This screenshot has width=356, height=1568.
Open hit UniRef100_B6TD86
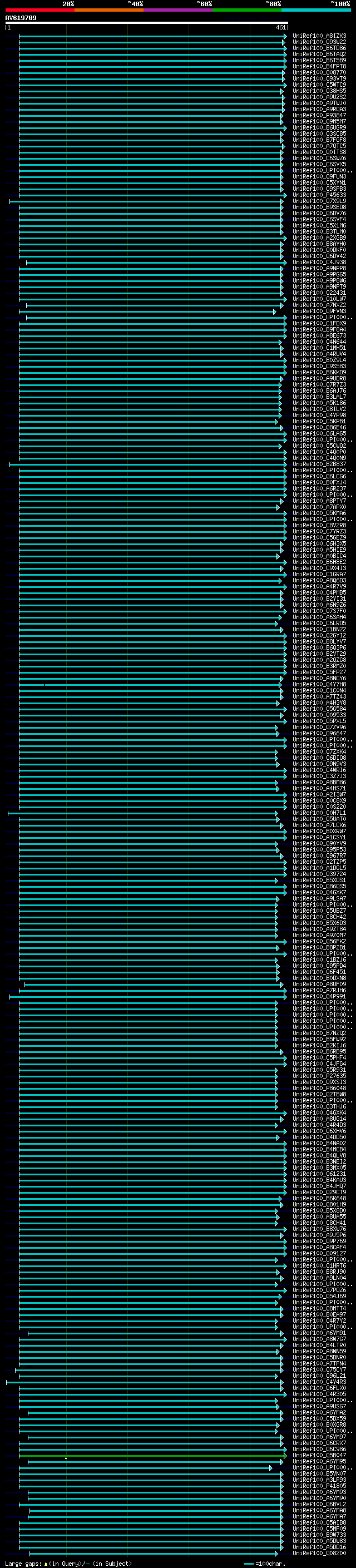[319, 48]
